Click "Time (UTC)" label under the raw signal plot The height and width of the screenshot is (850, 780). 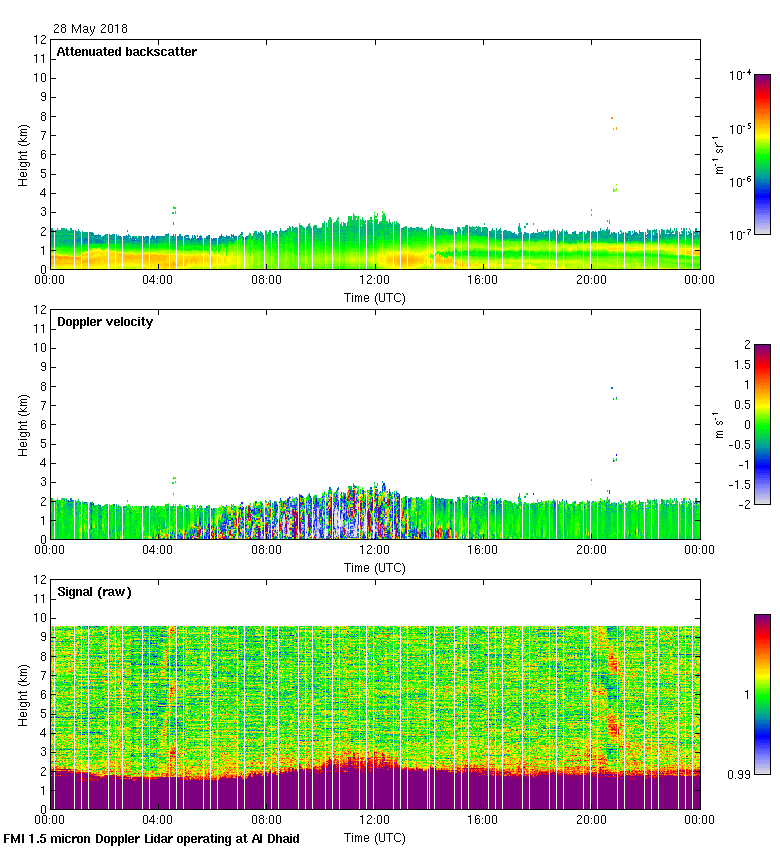[374, 837]
